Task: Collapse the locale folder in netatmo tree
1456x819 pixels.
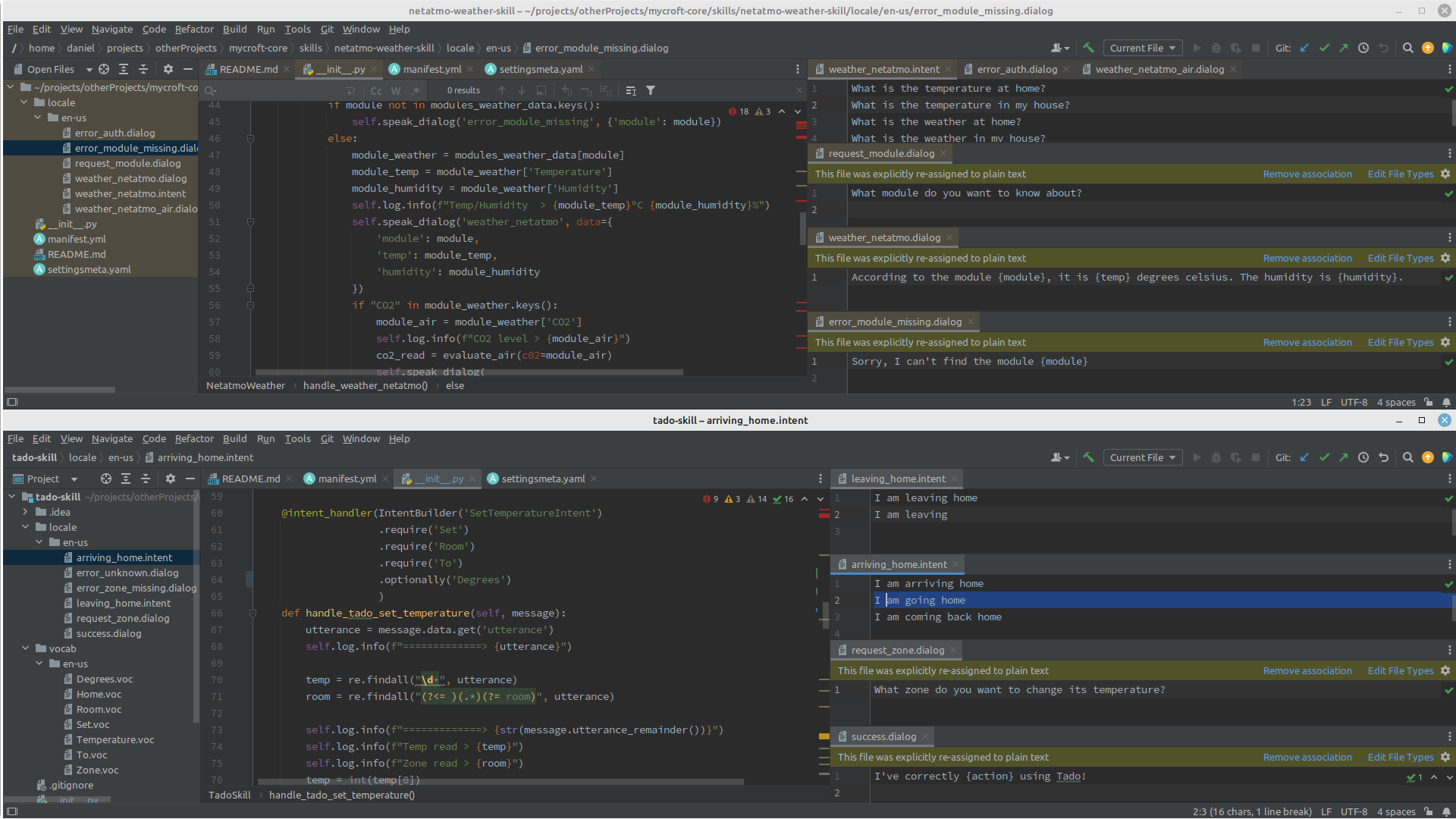Action: pos(24,102)
